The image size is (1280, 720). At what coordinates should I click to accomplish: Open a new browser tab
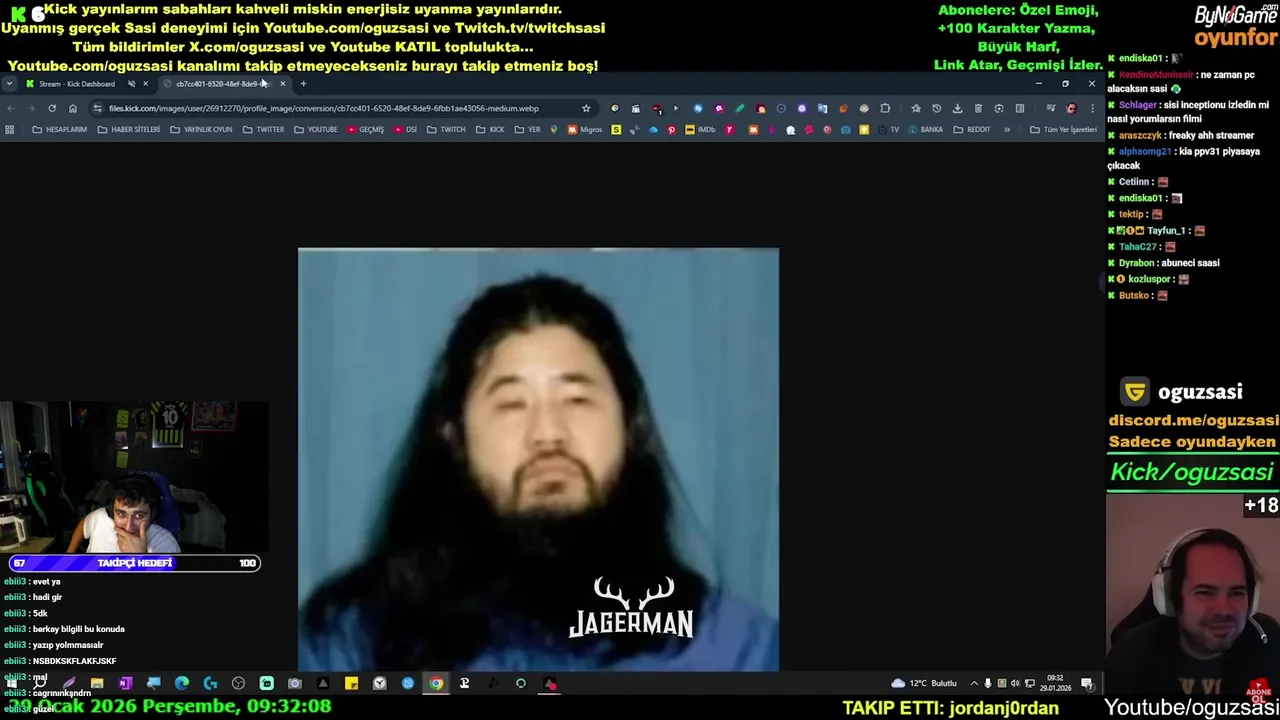pyautogui.click(x=303, y=84)
